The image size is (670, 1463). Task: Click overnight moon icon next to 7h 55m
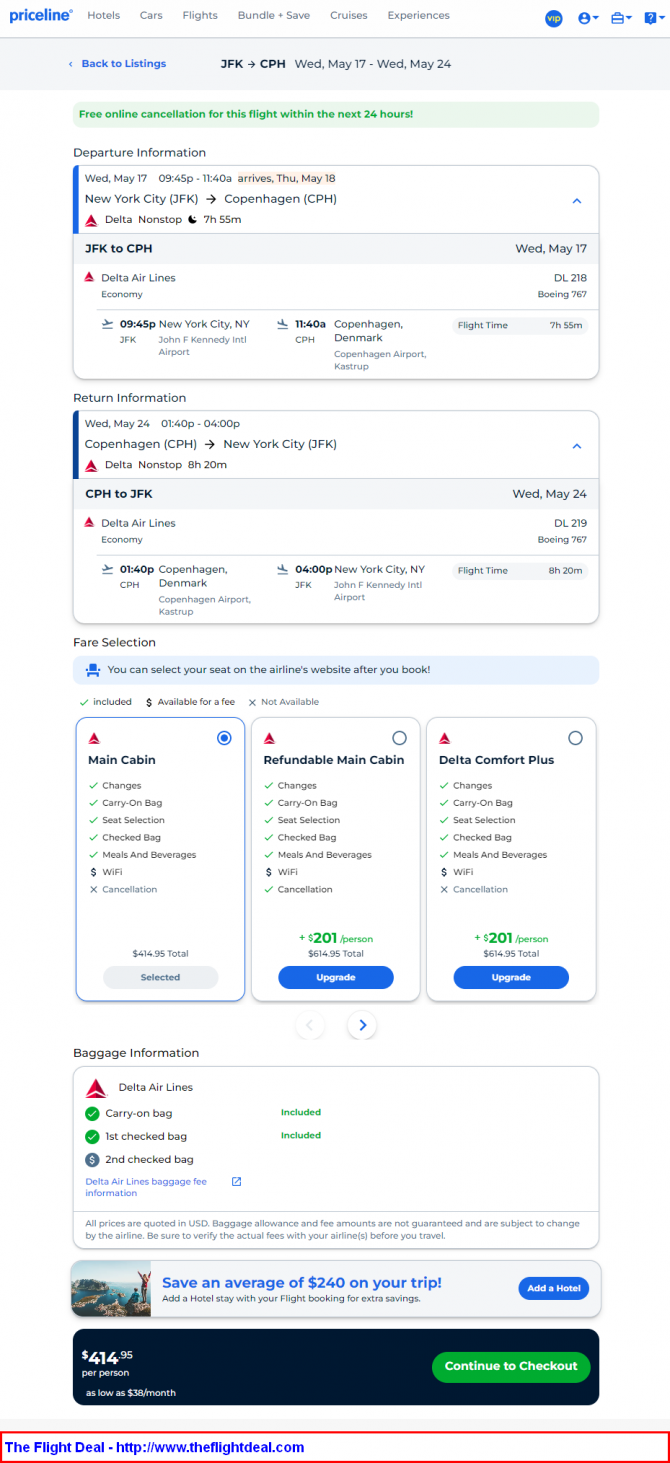pyautogui.click(x=192, y=219)
